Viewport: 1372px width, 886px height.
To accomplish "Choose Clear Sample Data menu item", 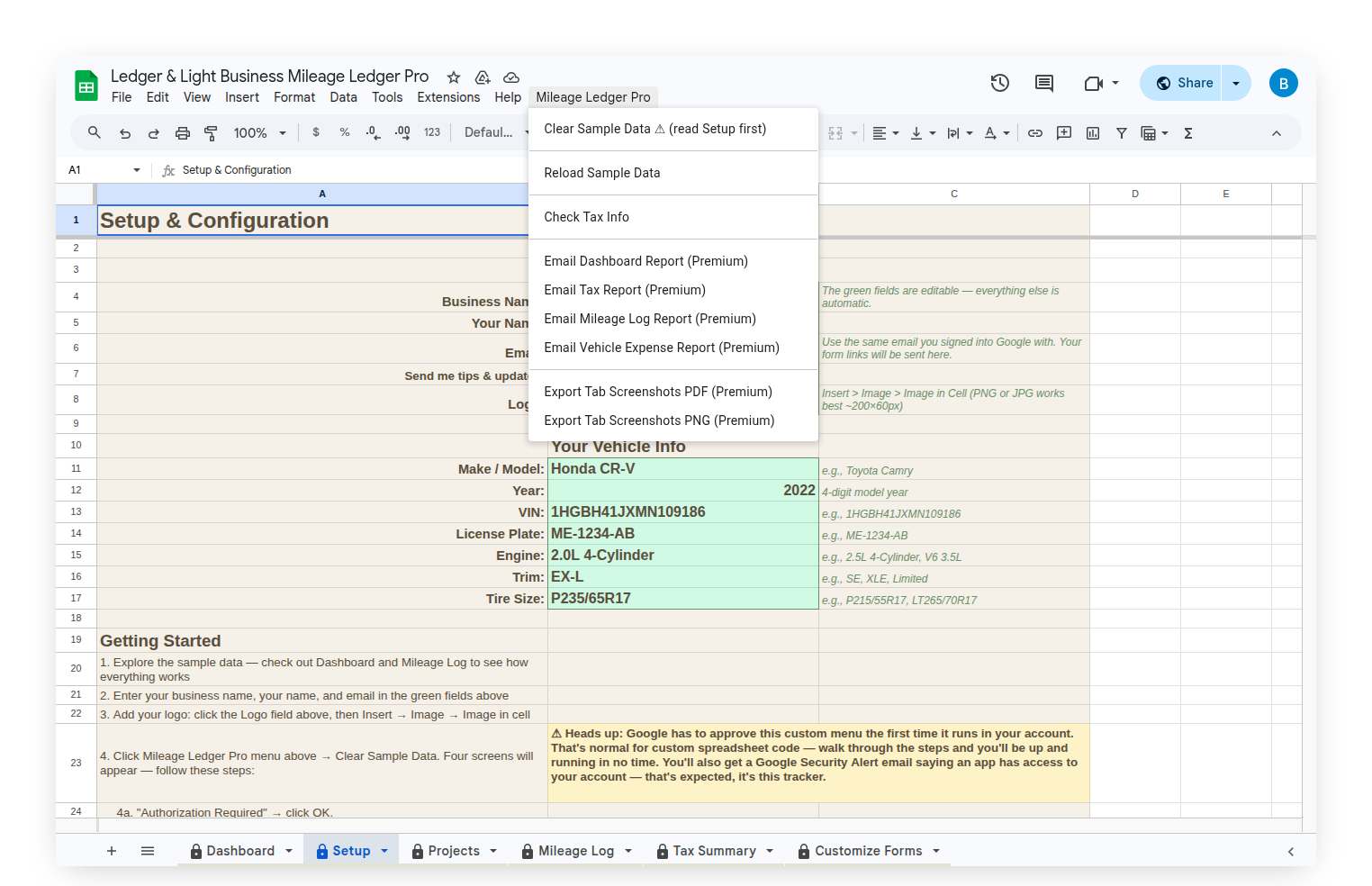I will (673, 129).
